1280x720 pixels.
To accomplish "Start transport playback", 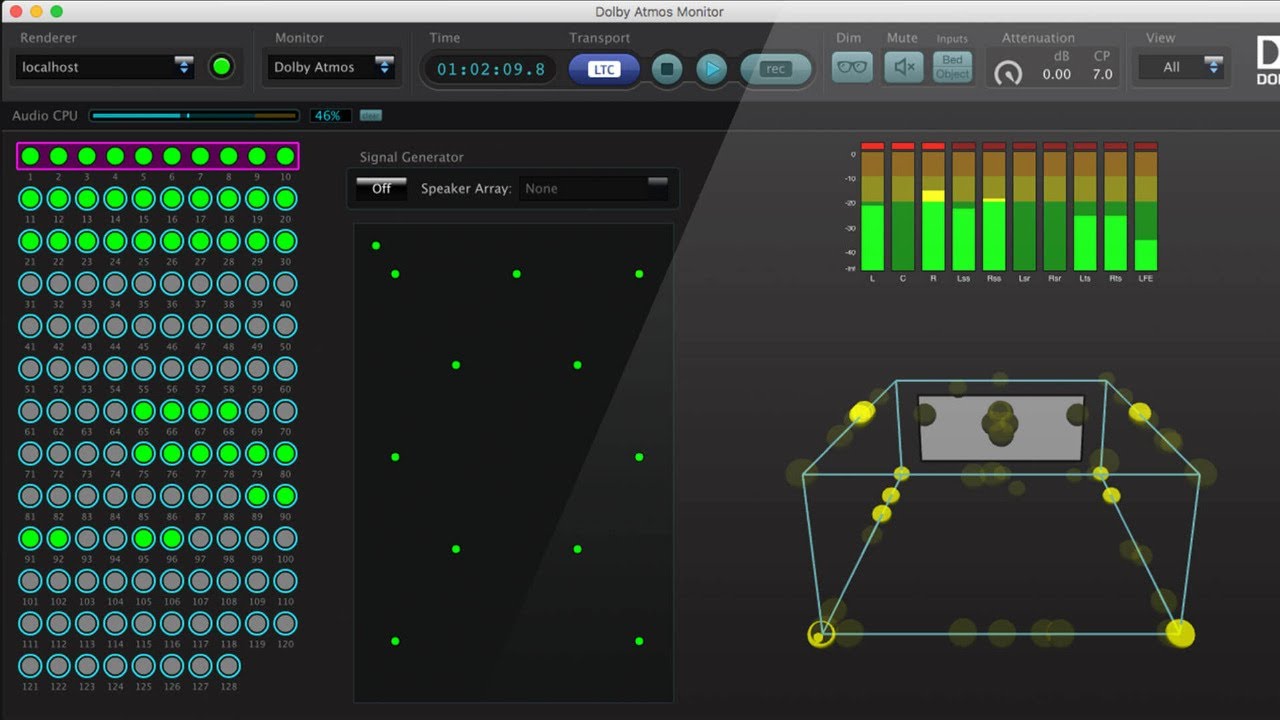I will tap(711, 69).
